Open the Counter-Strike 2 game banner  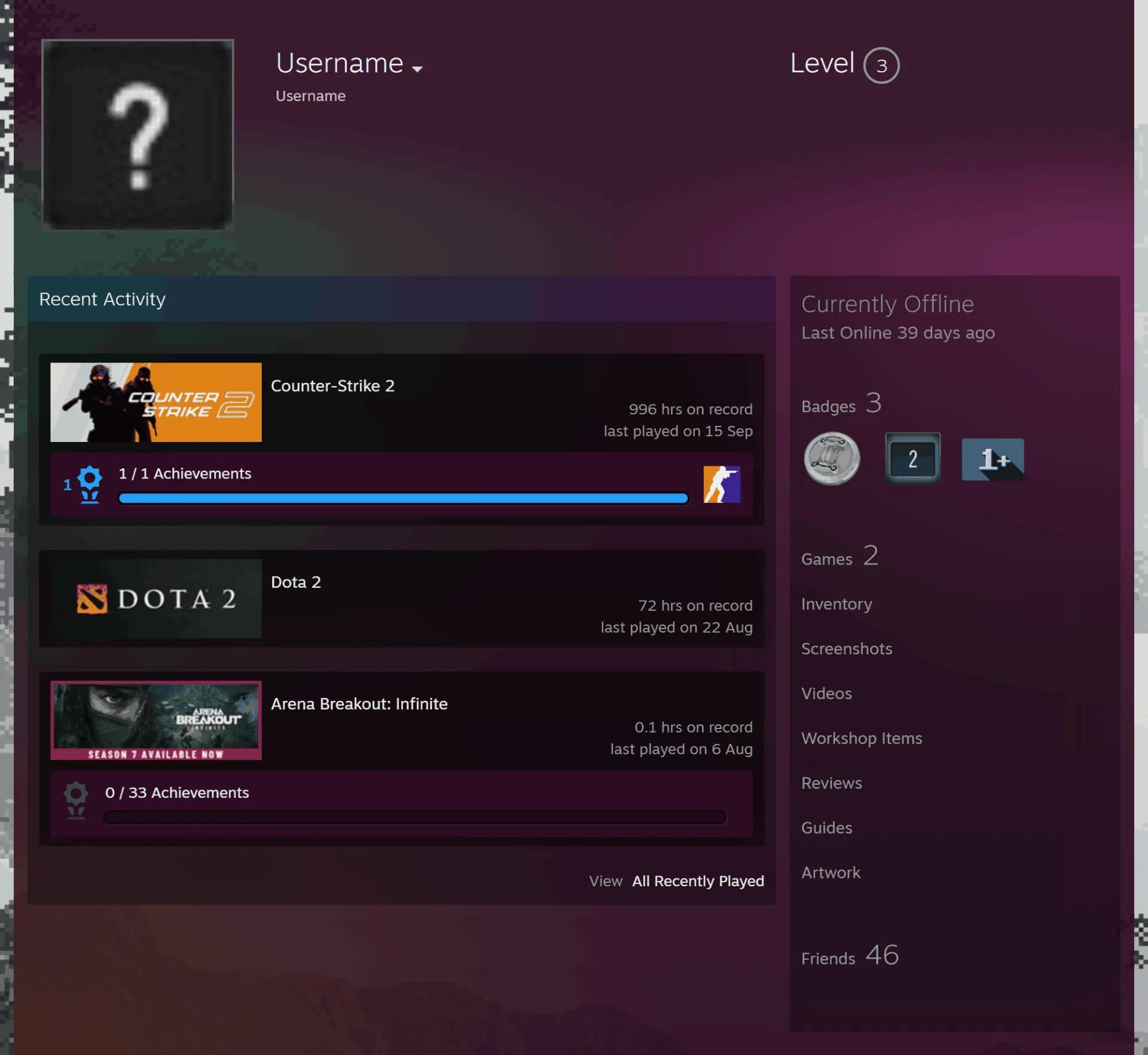(156, 402)
